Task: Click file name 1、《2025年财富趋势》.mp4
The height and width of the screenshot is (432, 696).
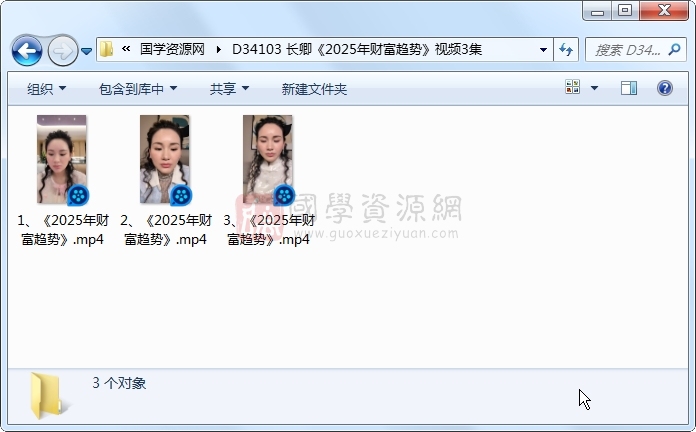Action: [x=63, y=230]
